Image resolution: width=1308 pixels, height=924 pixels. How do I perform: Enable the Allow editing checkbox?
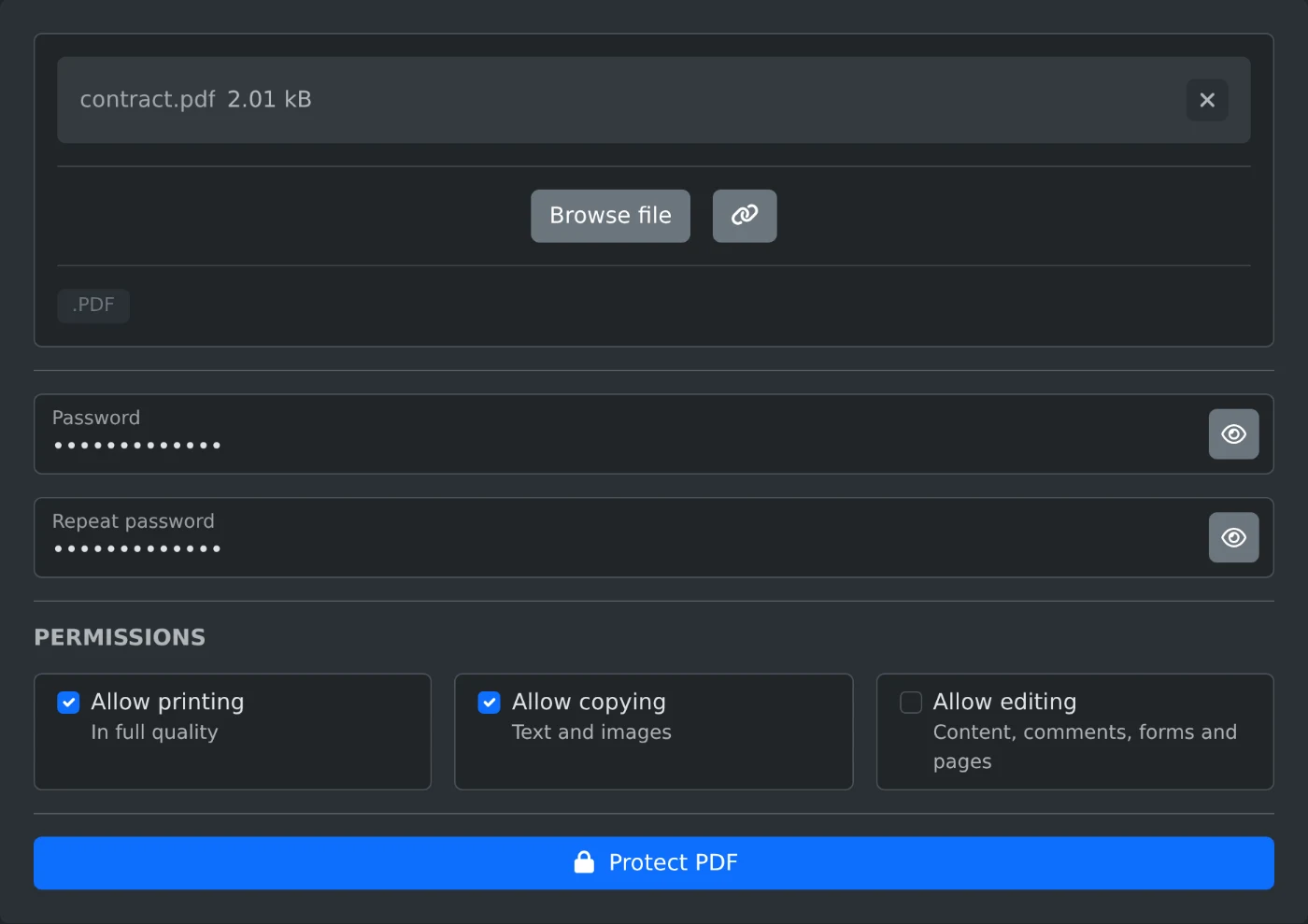911,703
